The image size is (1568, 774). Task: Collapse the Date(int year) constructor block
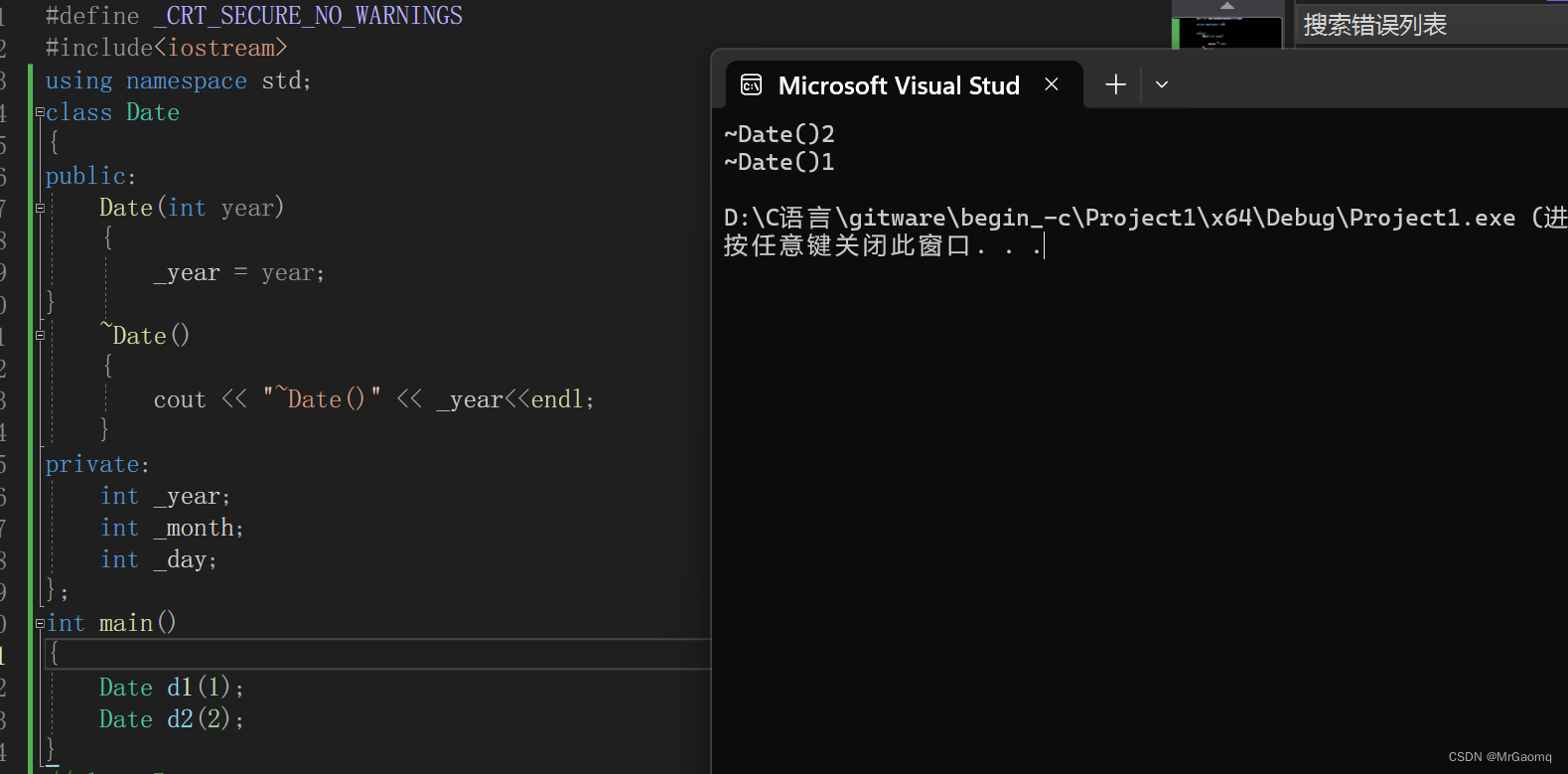point(40,208)
